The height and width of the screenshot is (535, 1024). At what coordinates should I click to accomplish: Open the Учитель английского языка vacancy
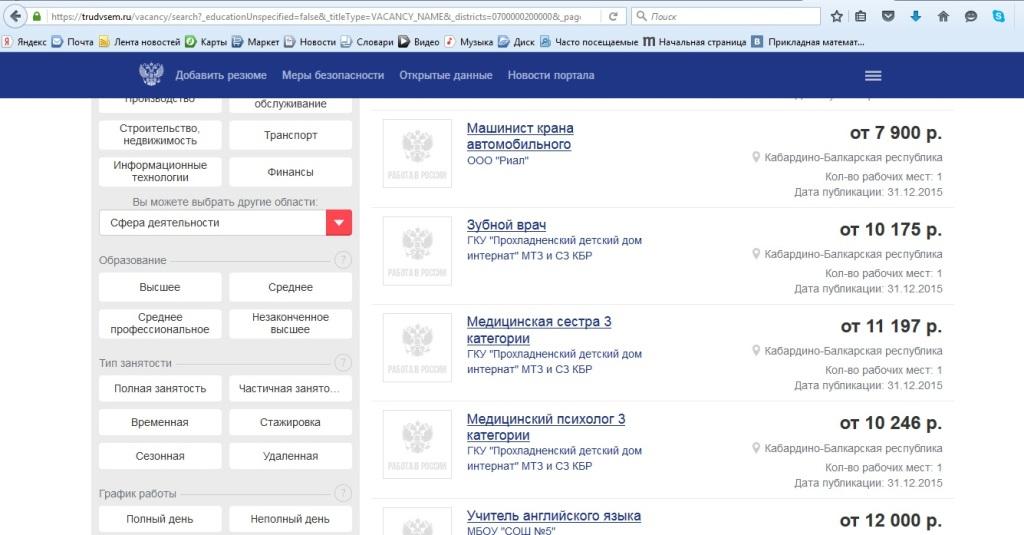tap(554, 515)
